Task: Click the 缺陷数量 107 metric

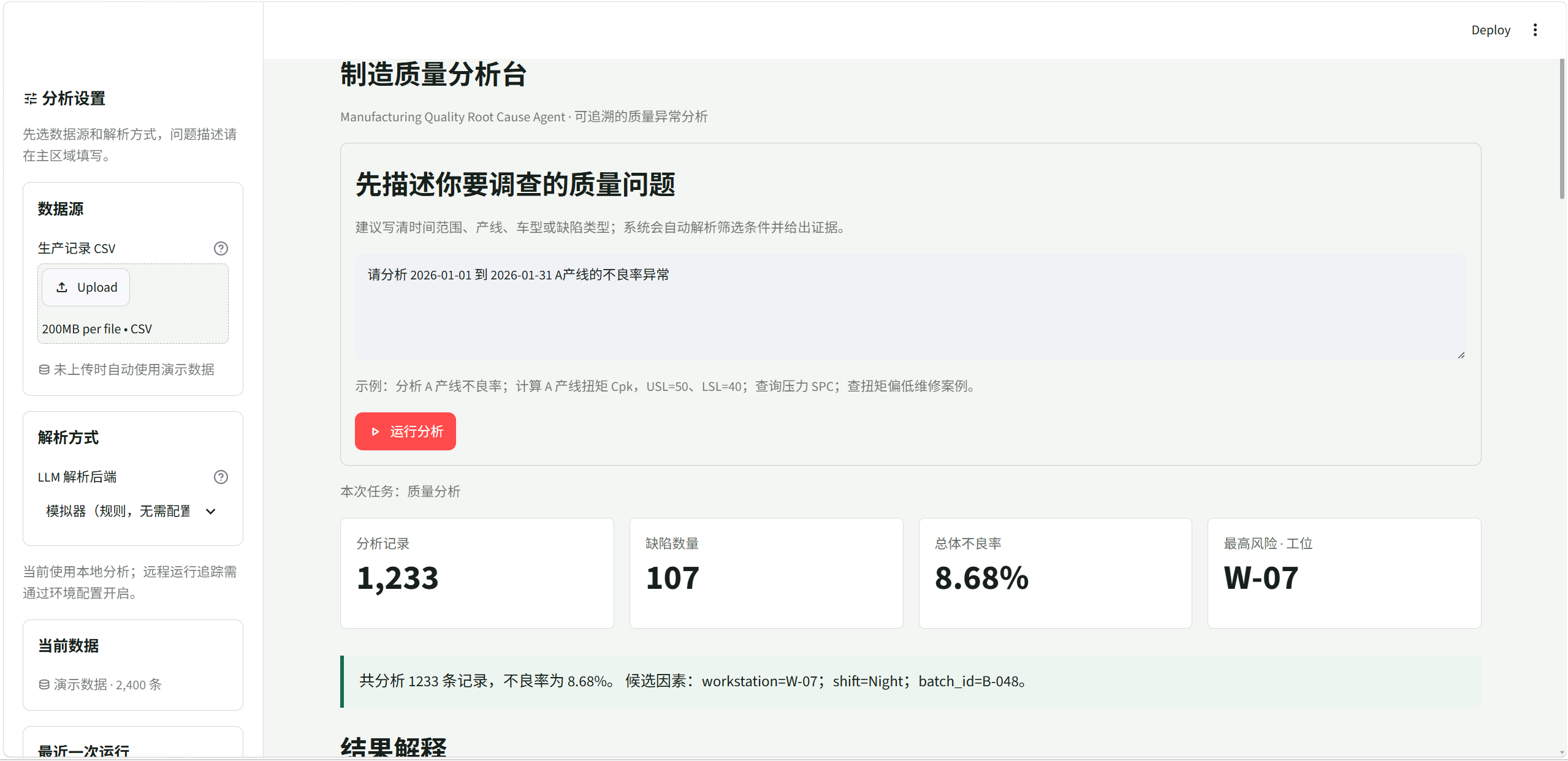Action: [x=766, y=573]
